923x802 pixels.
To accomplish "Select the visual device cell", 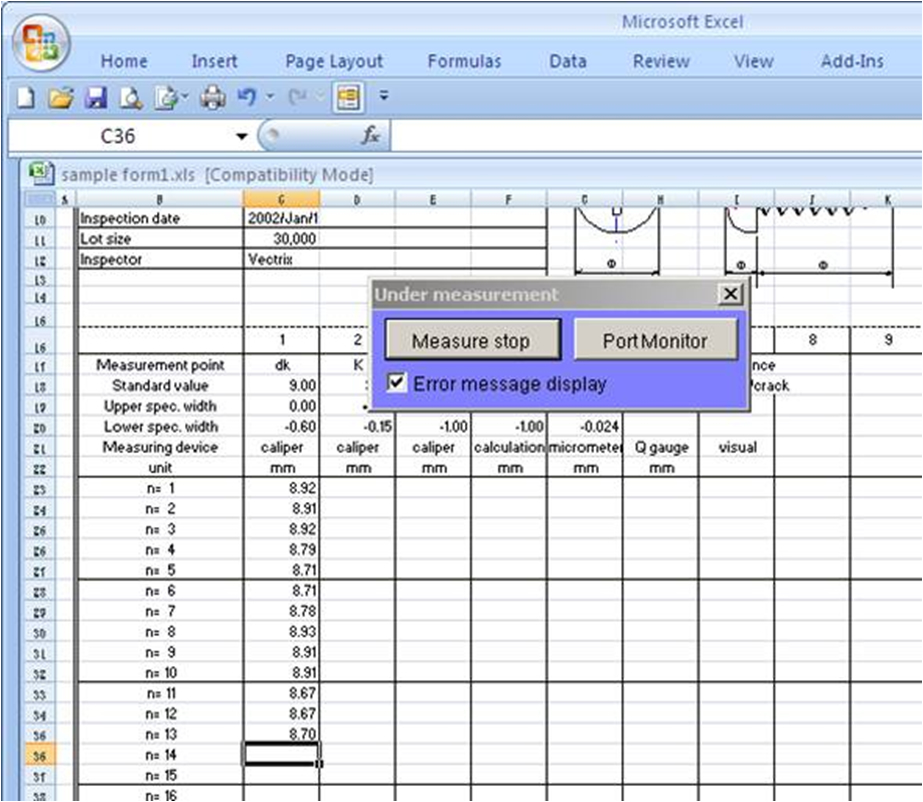I will [x=736, y=448].
